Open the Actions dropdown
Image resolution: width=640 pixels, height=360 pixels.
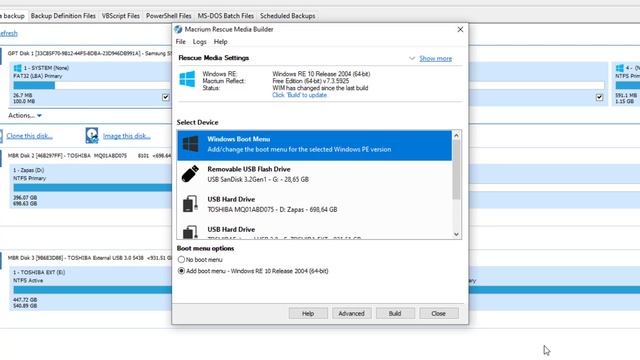click(25, 116)
